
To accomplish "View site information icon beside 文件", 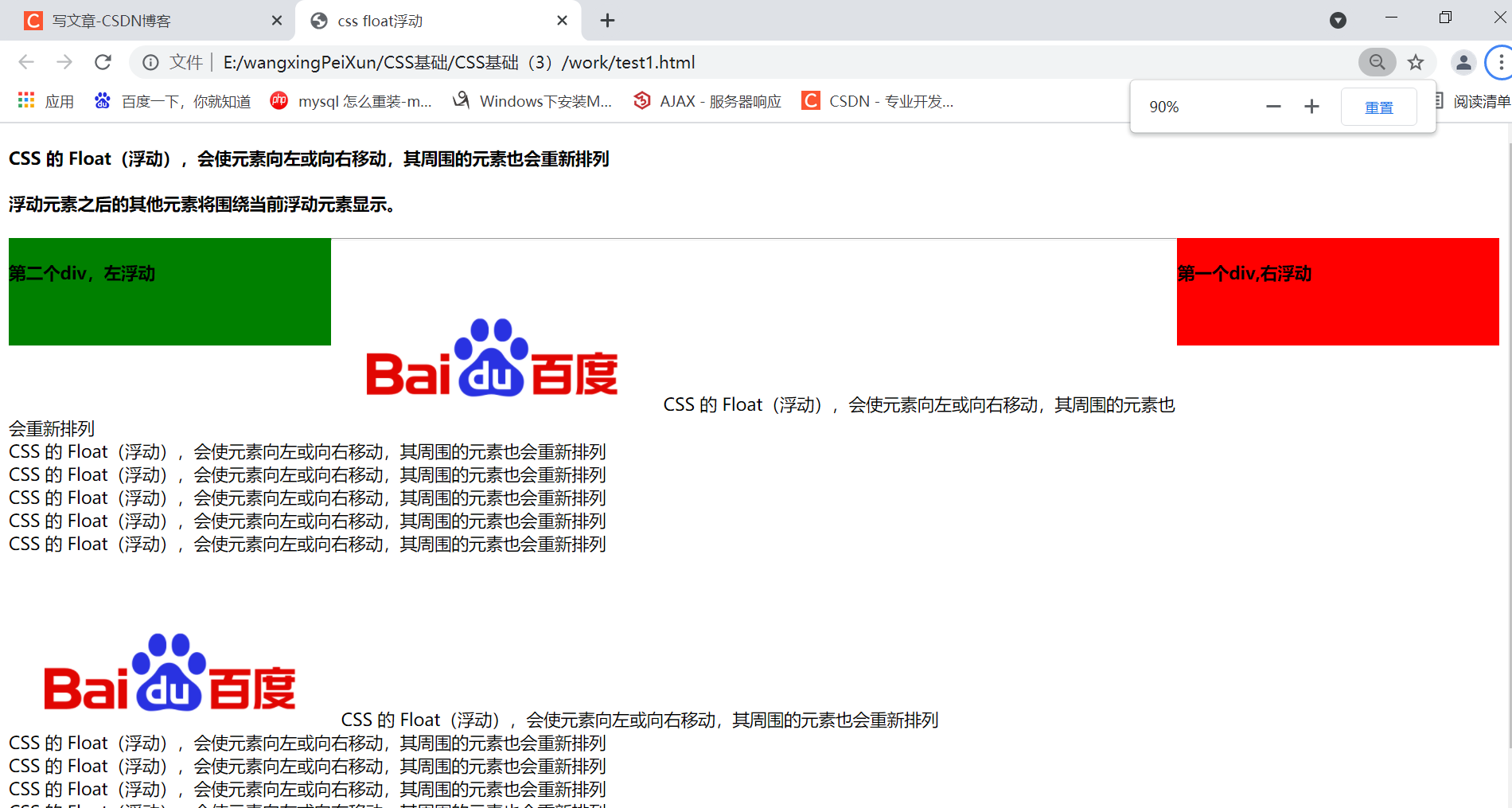I will [x=150, y=62].
